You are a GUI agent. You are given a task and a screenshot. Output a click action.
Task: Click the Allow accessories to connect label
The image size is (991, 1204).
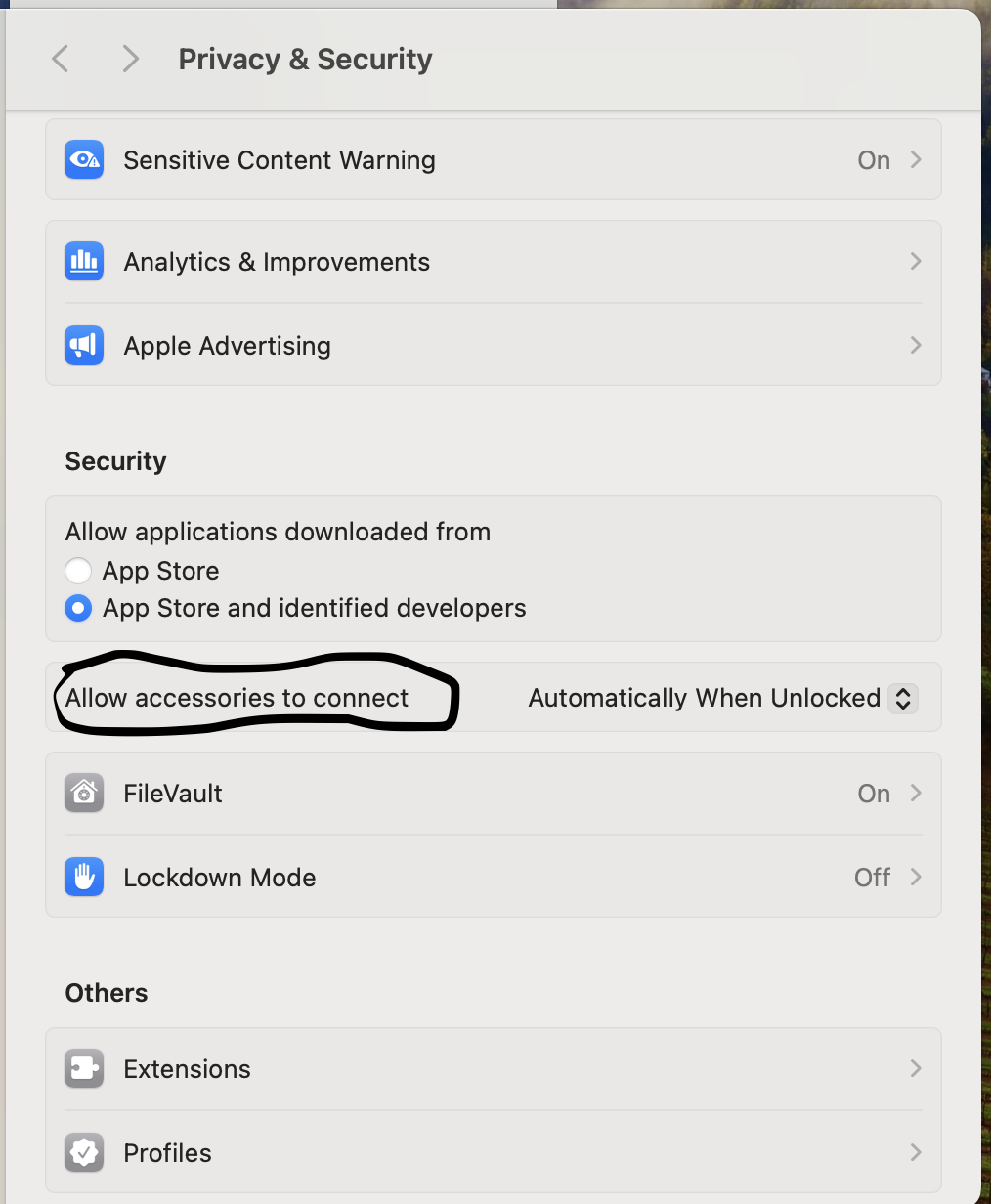click(237, 698)
